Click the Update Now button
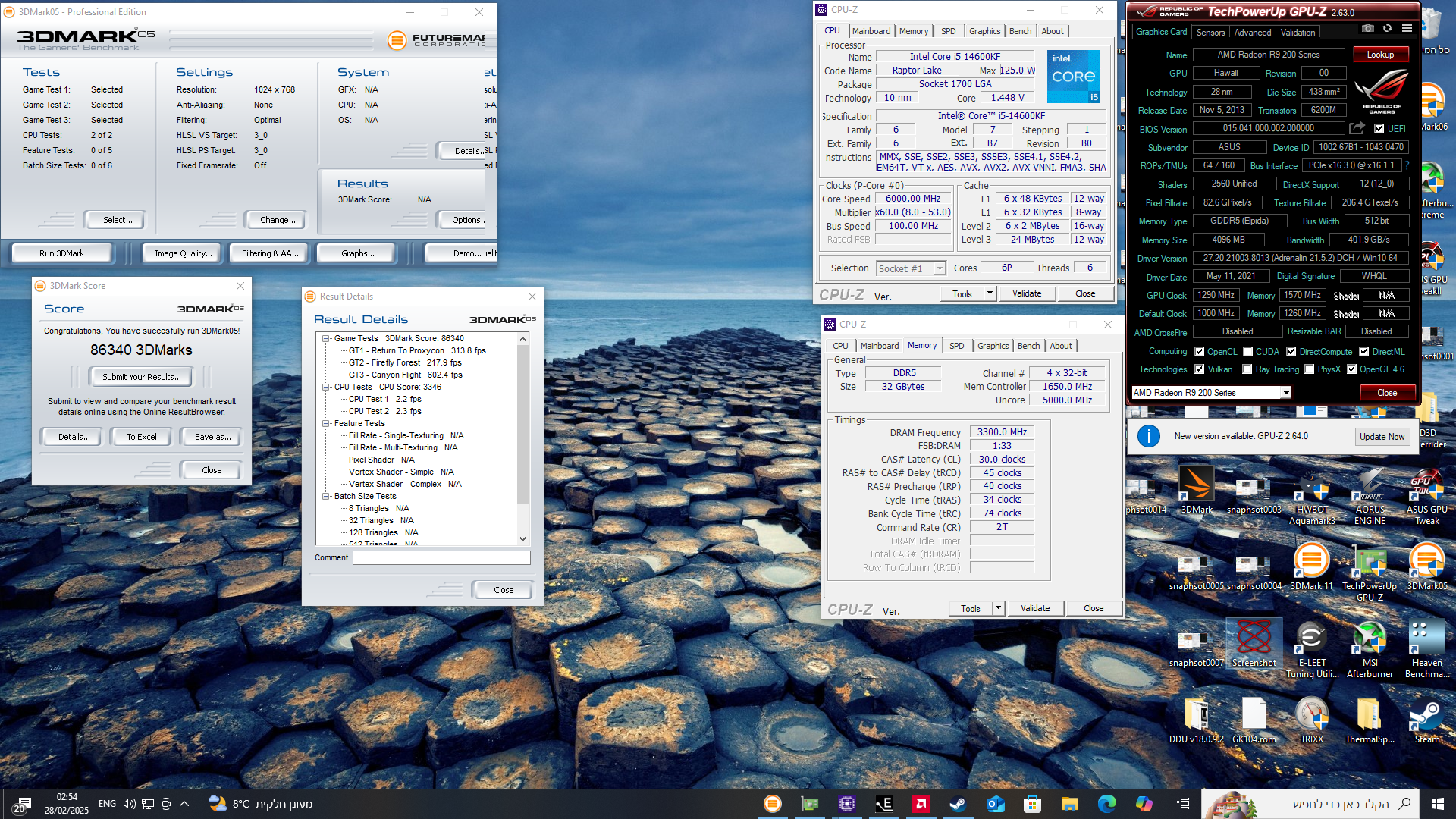The height and width of the screenshot is (819, 1456). pyautogui.click(x=1382, y=437)
